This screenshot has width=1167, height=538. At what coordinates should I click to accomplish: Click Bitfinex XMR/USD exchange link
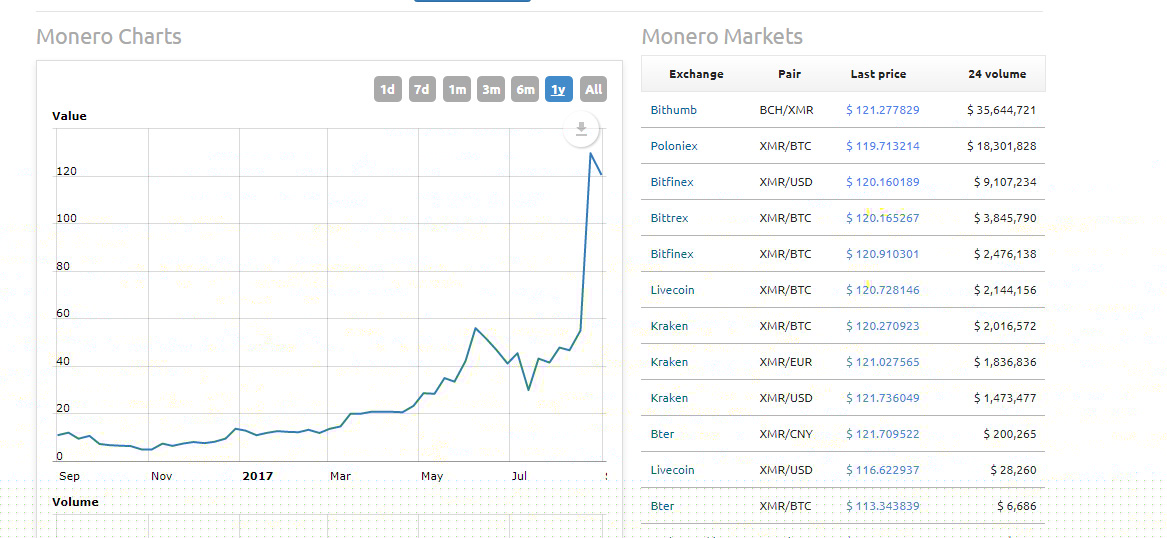[672, 182]
